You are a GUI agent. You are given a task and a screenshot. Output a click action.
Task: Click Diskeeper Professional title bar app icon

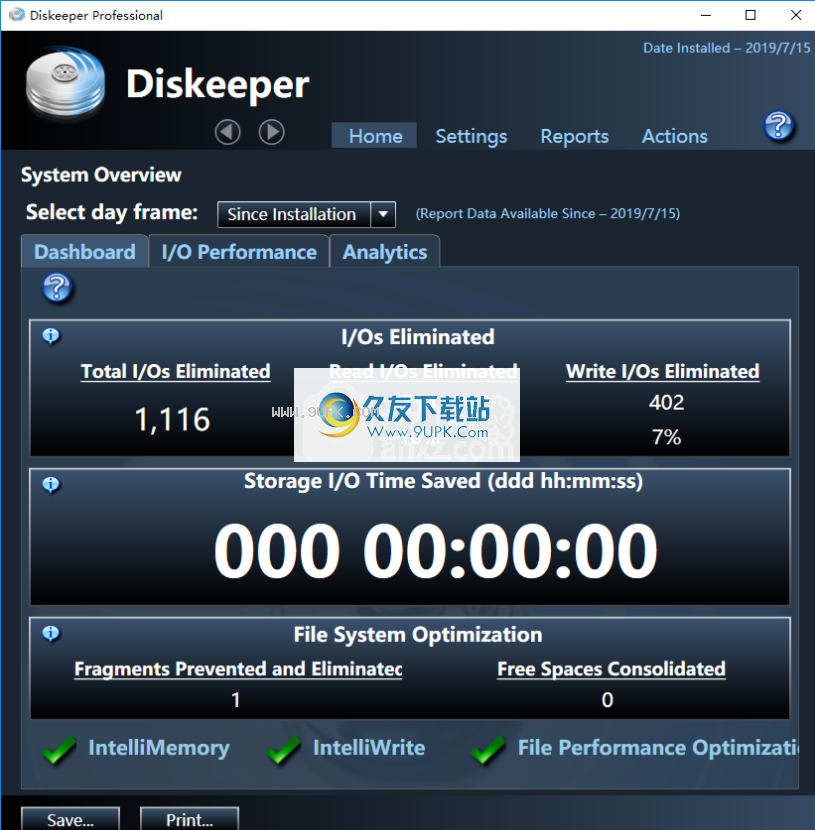(17, 14)
